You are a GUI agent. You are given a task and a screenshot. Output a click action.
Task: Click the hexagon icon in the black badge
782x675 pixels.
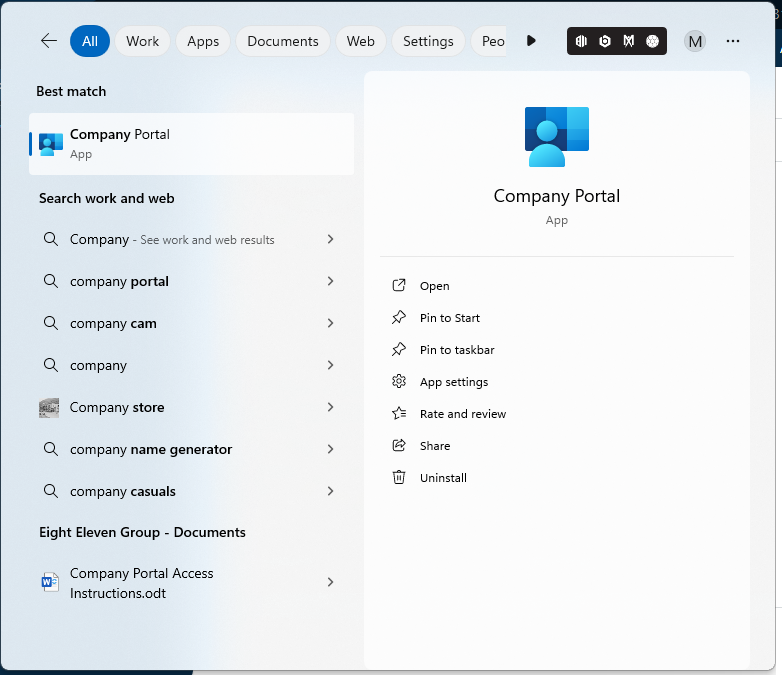coord(605,41)
